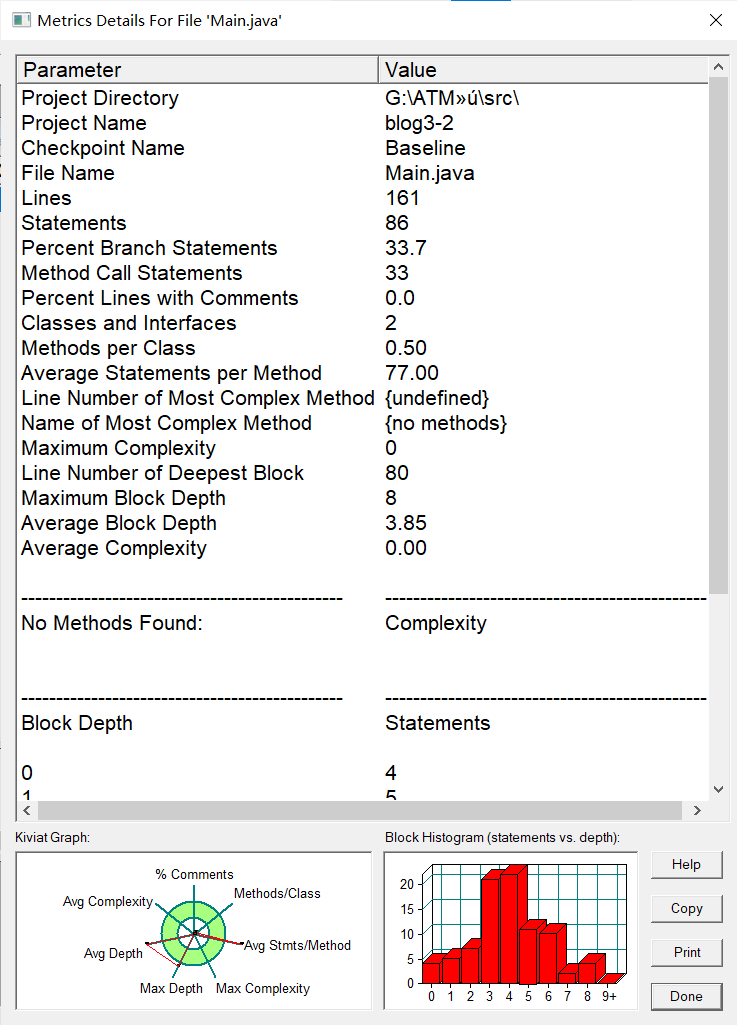Click the value '3.85'
This screenshot has height=1025, width=737.
pyautogui.click(x=405, y=523)
